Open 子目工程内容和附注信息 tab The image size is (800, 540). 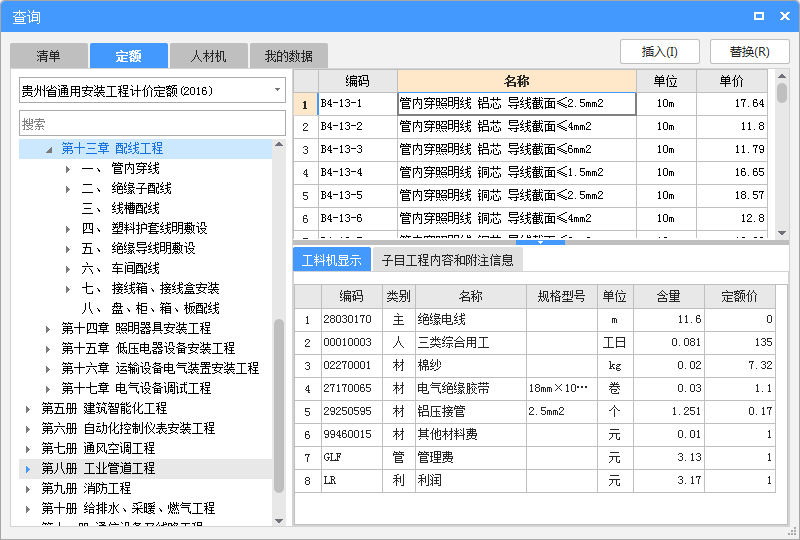pyautogui.click(x=447, y=260)
